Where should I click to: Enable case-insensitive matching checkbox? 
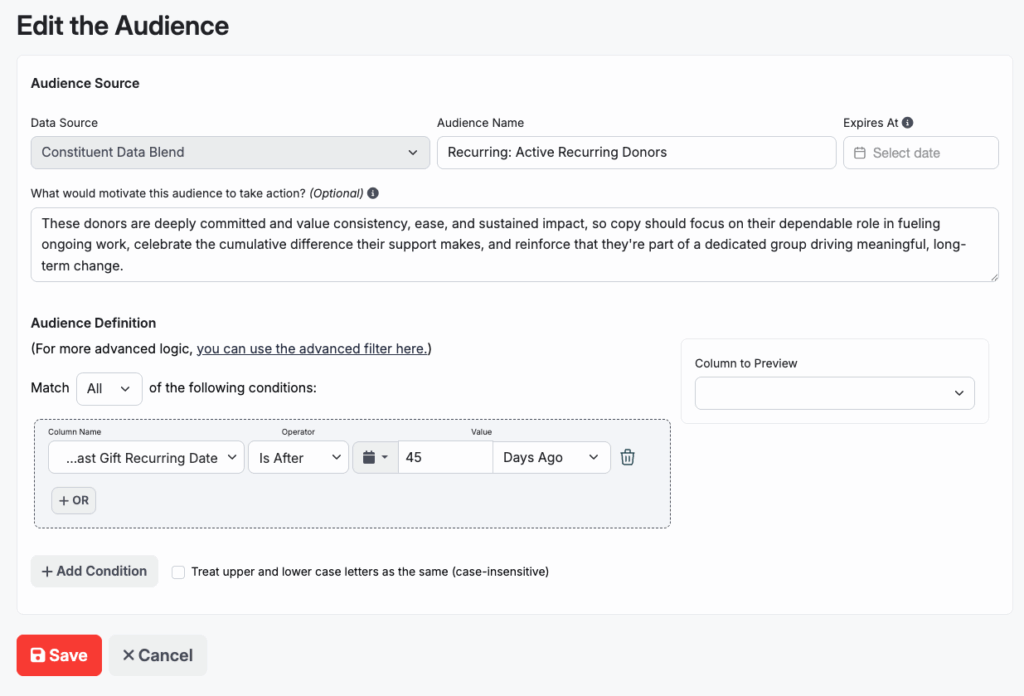(178, 572)
